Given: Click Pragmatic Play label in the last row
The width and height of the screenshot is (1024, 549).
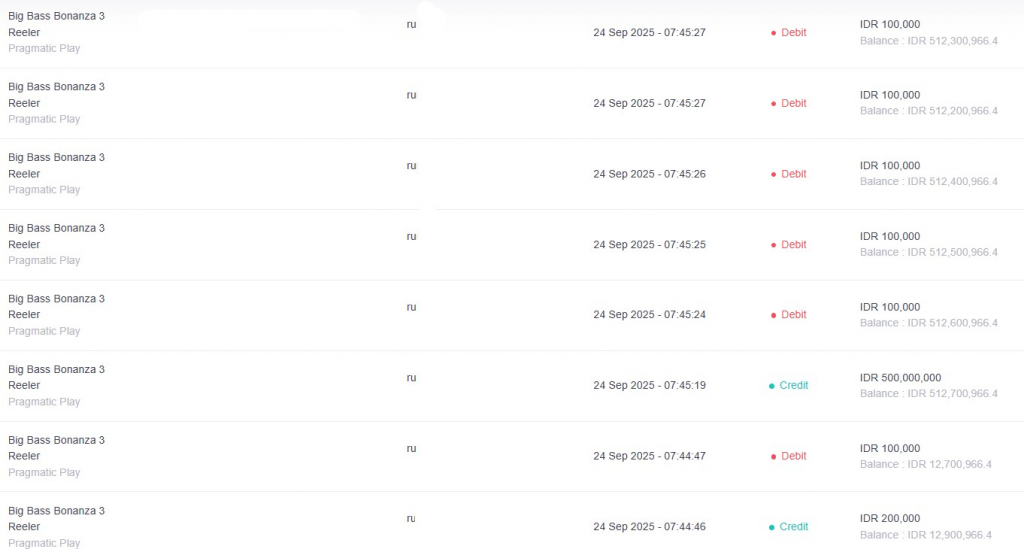Looking at the screenshot, I should tap(44, 542).
